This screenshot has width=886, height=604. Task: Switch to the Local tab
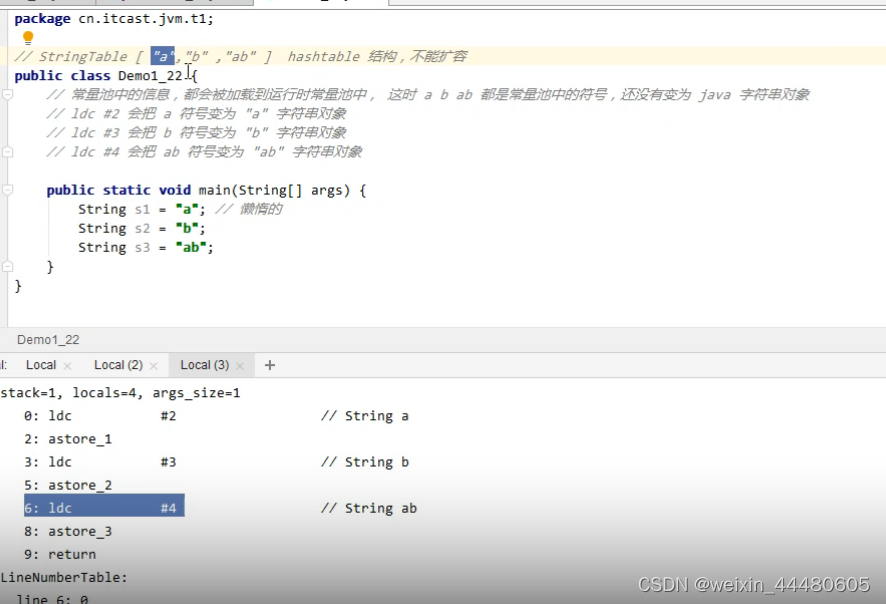(x=41, y=365)
